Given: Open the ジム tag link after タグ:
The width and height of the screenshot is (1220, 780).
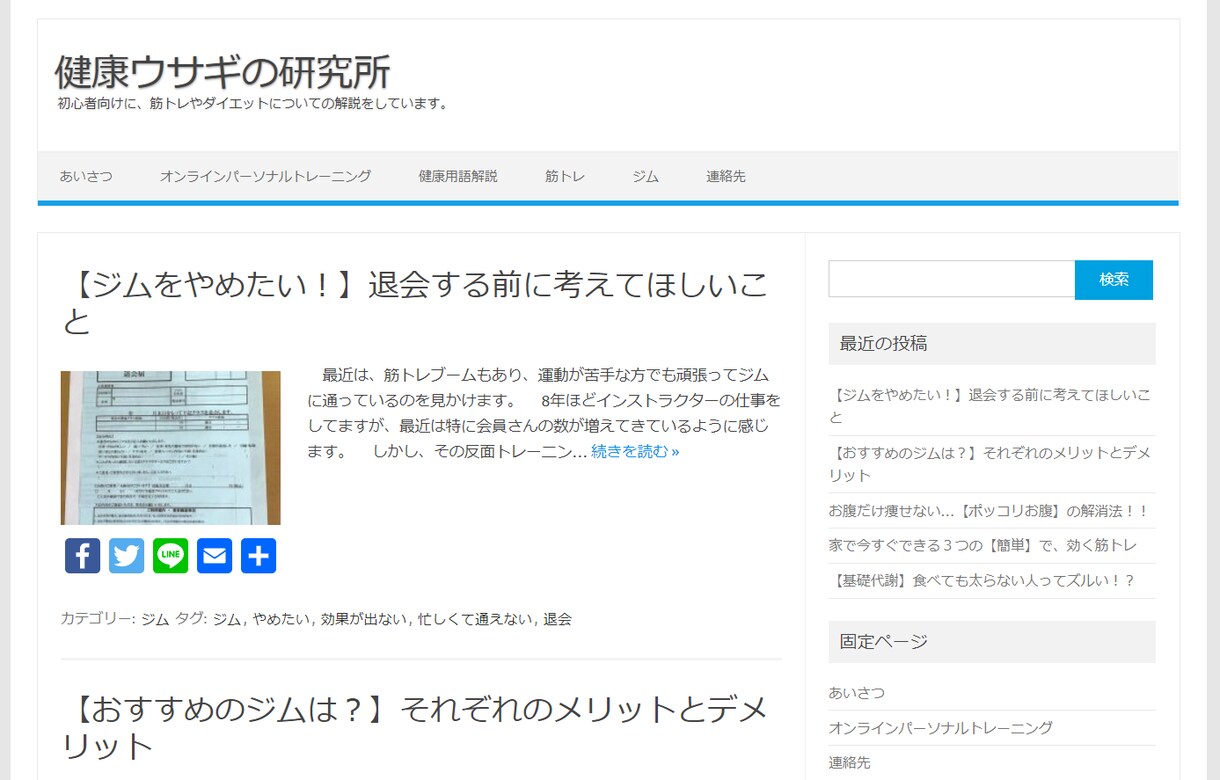Looking at the screenshot, I should (227, 619).
